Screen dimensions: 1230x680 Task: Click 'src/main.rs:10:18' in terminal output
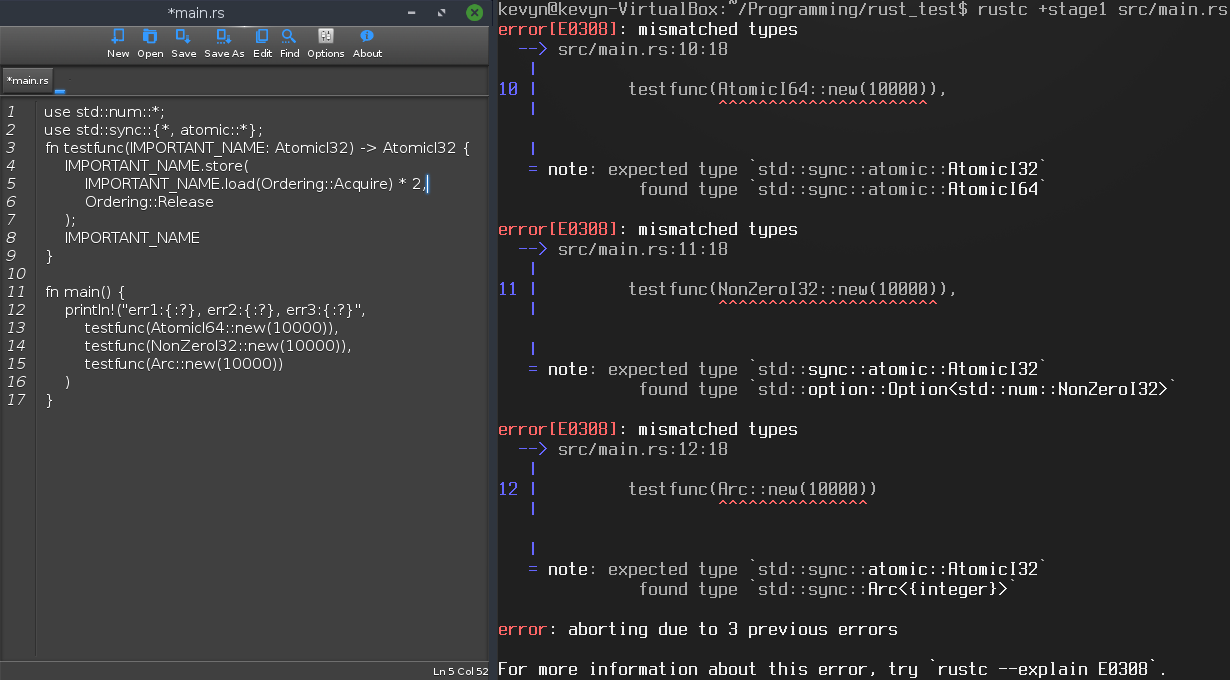tap(642, 49)
